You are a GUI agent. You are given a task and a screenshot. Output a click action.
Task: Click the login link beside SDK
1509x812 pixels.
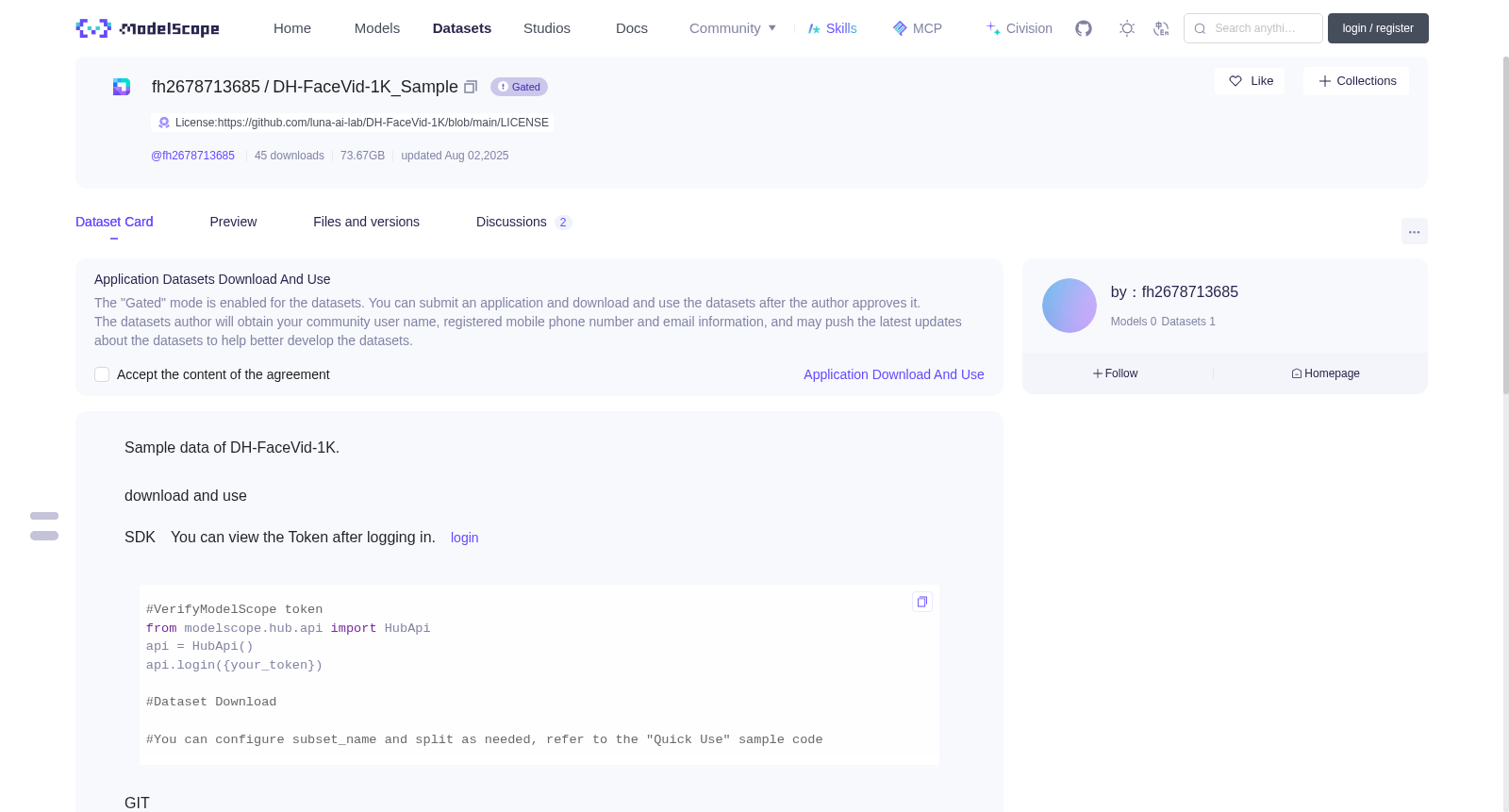pos(464,538)
